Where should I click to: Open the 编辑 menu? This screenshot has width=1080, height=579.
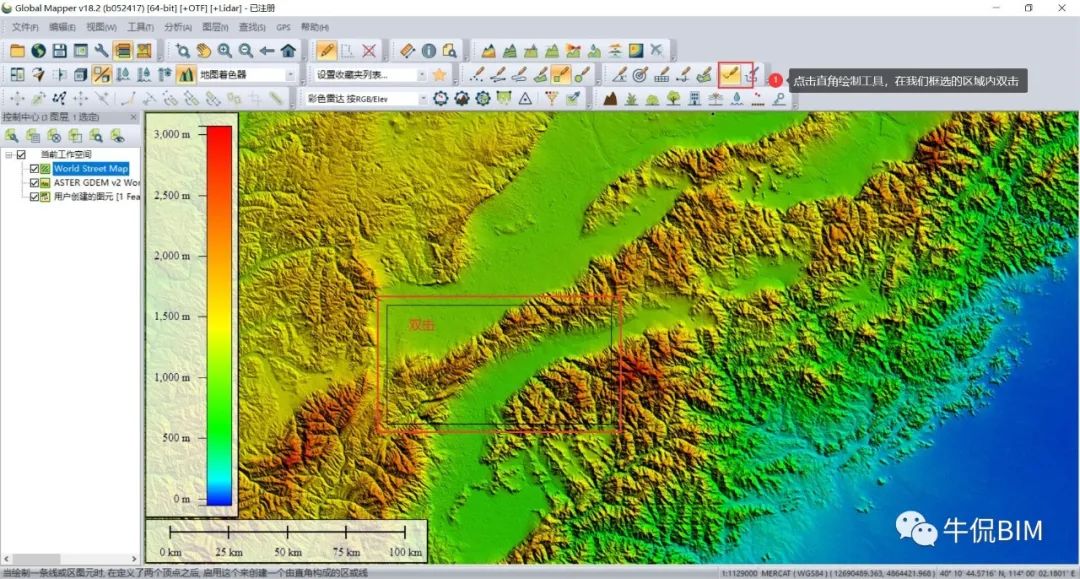62,27
